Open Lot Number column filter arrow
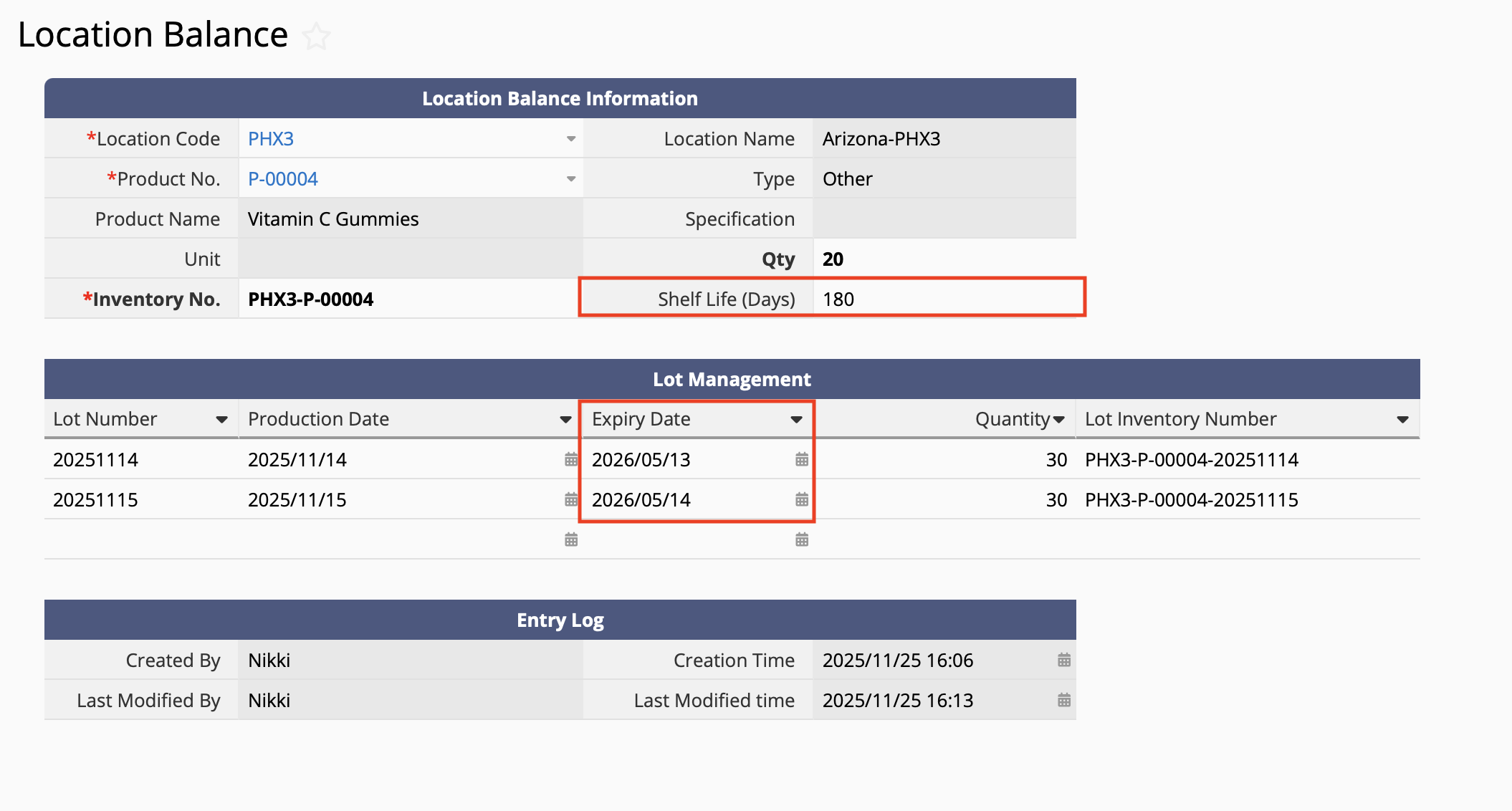 (x=221, y=420)
